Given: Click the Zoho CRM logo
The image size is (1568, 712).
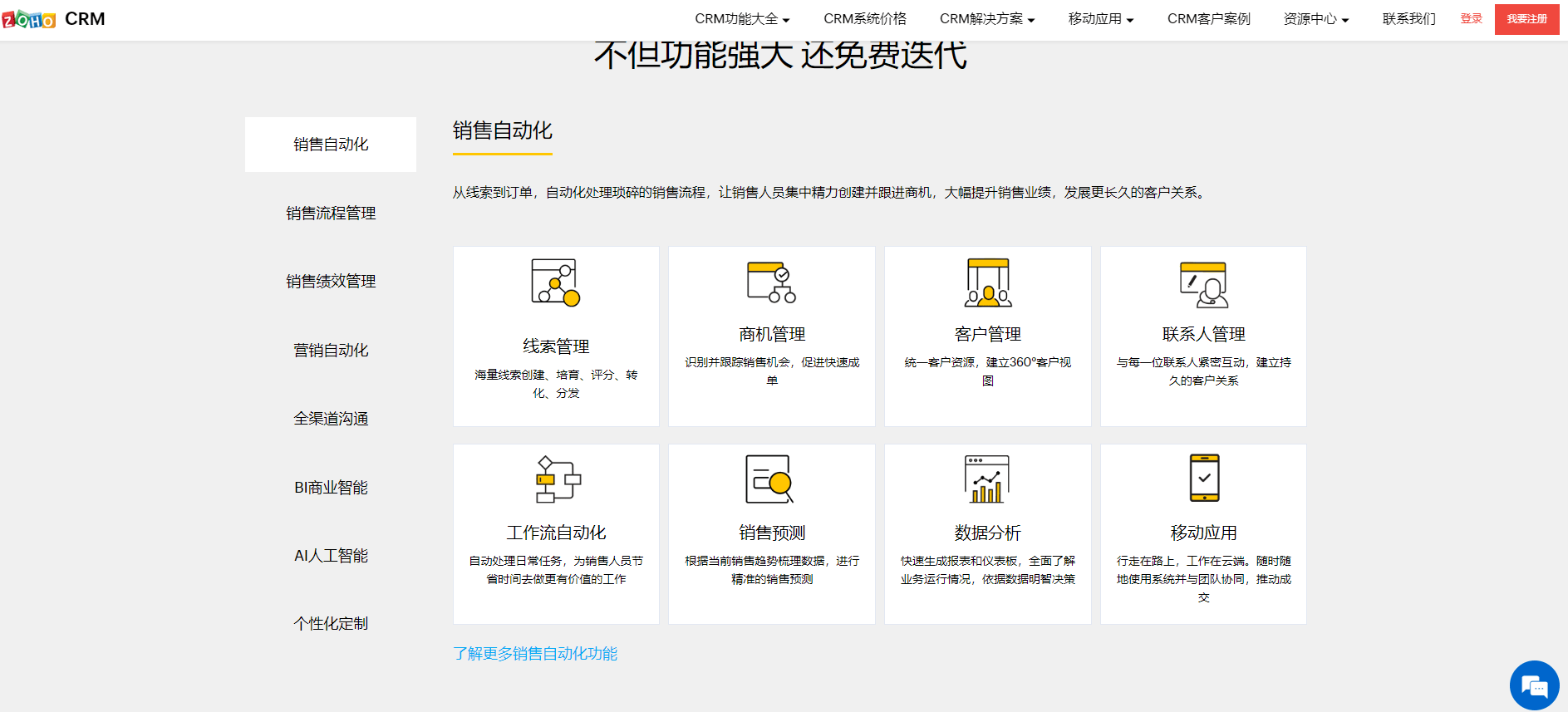Looking at the screenshot, I should tap(53, 19).
